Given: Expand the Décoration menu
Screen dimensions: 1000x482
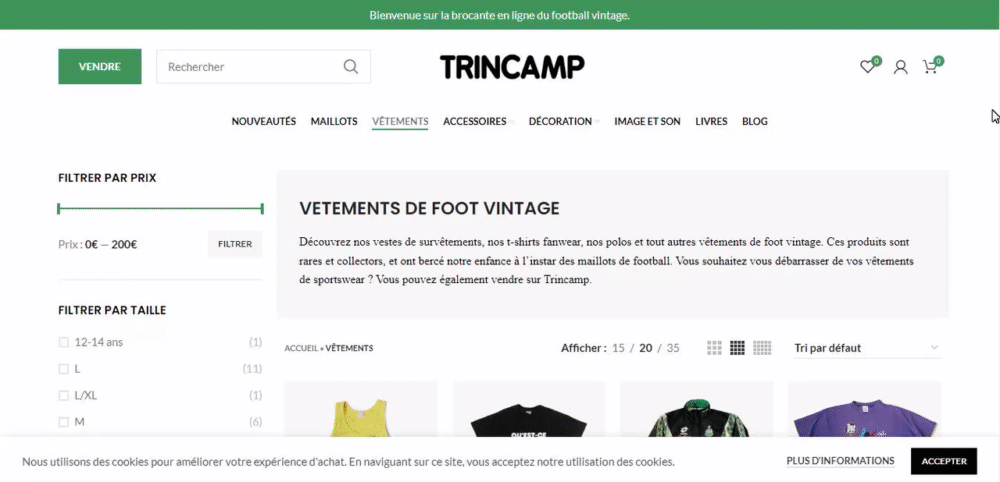Looking at the screenshot, I should point(564,121).
